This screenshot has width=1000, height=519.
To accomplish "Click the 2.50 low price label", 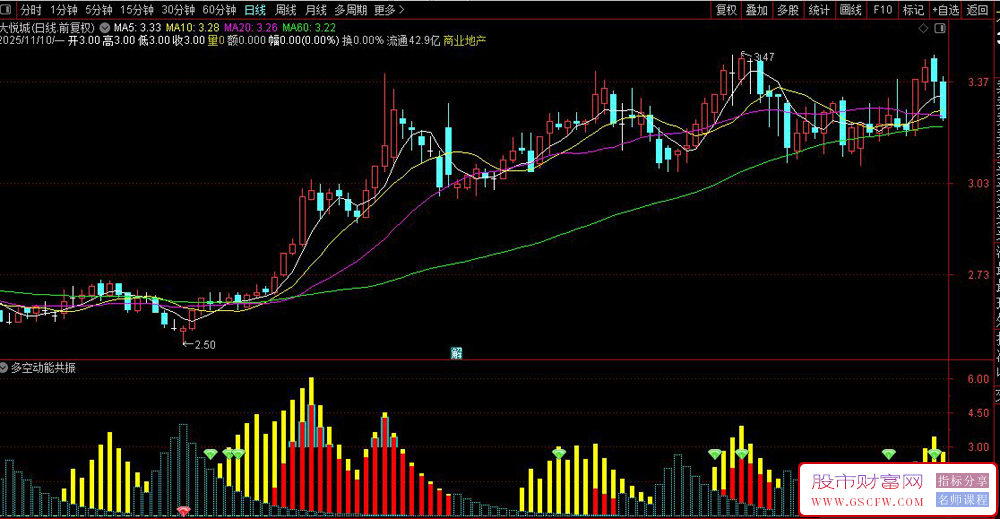I will point(205,344).
